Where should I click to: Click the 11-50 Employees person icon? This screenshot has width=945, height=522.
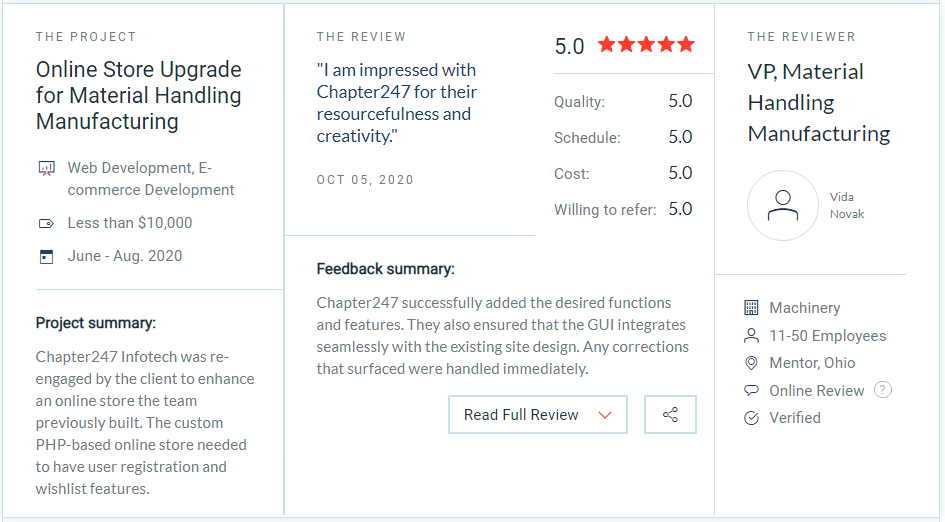coord(752,336)
